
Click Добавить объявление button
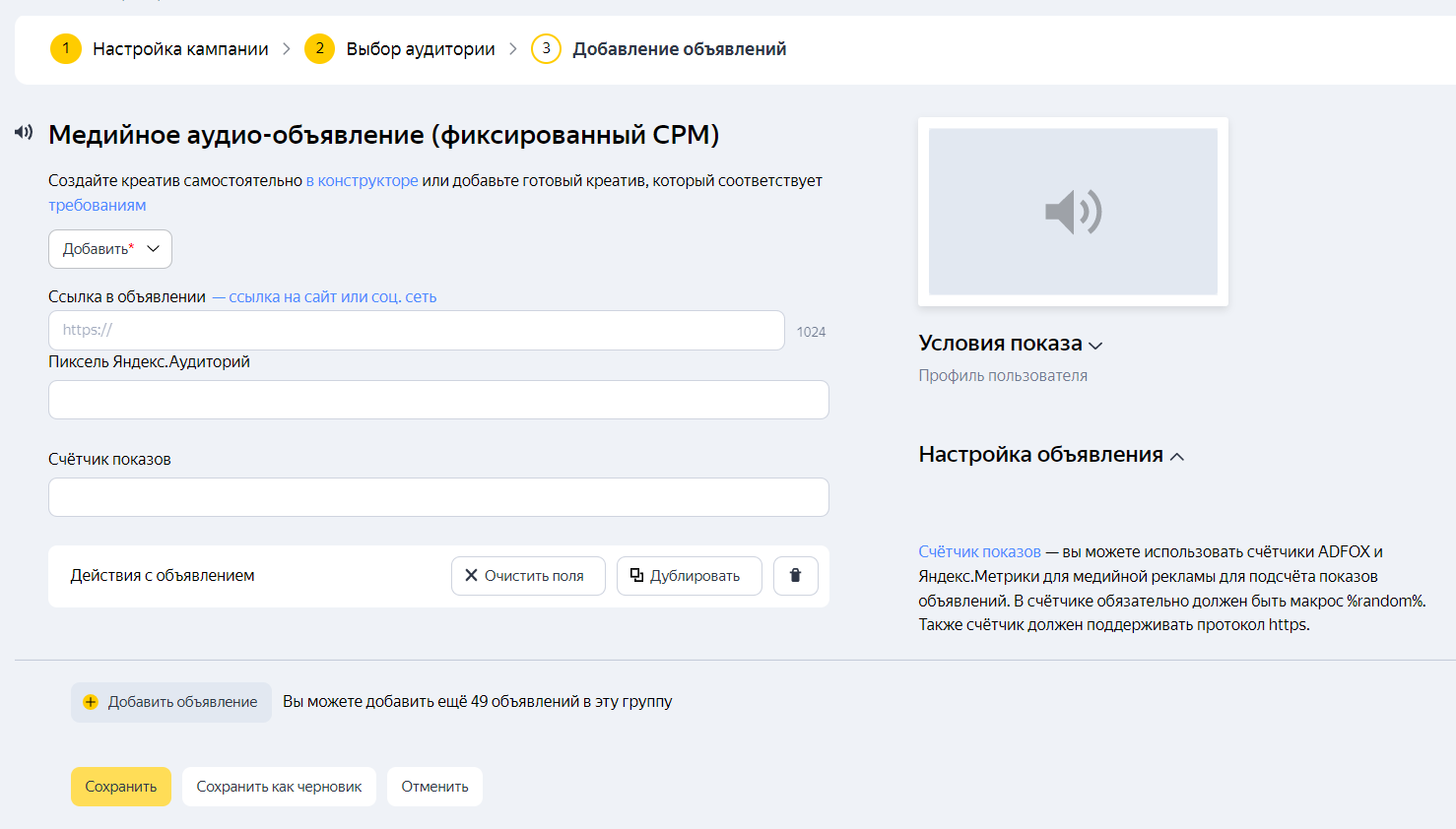point(171,702)
